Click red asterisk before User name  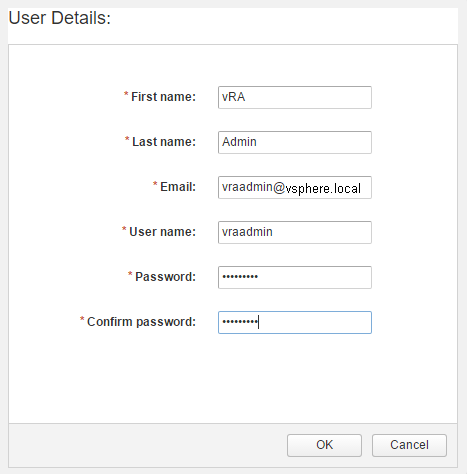coord(124,229)
